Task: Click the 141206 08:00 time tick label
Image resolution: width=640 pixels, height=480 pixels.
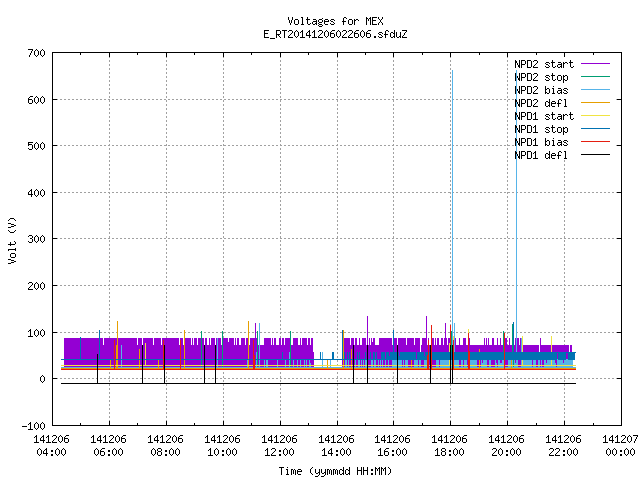Action: (165, 446)
